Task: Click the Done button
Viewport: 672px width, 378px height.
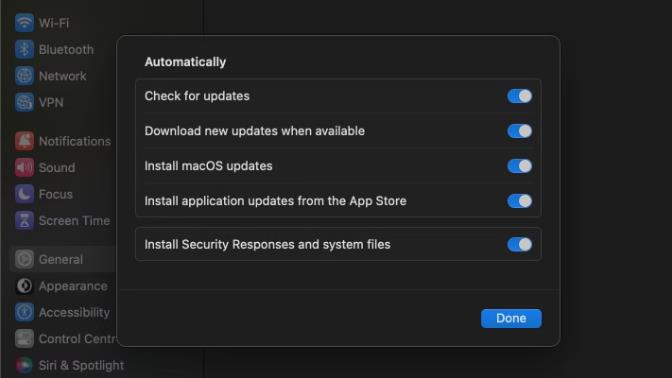Action: [511, 318]
